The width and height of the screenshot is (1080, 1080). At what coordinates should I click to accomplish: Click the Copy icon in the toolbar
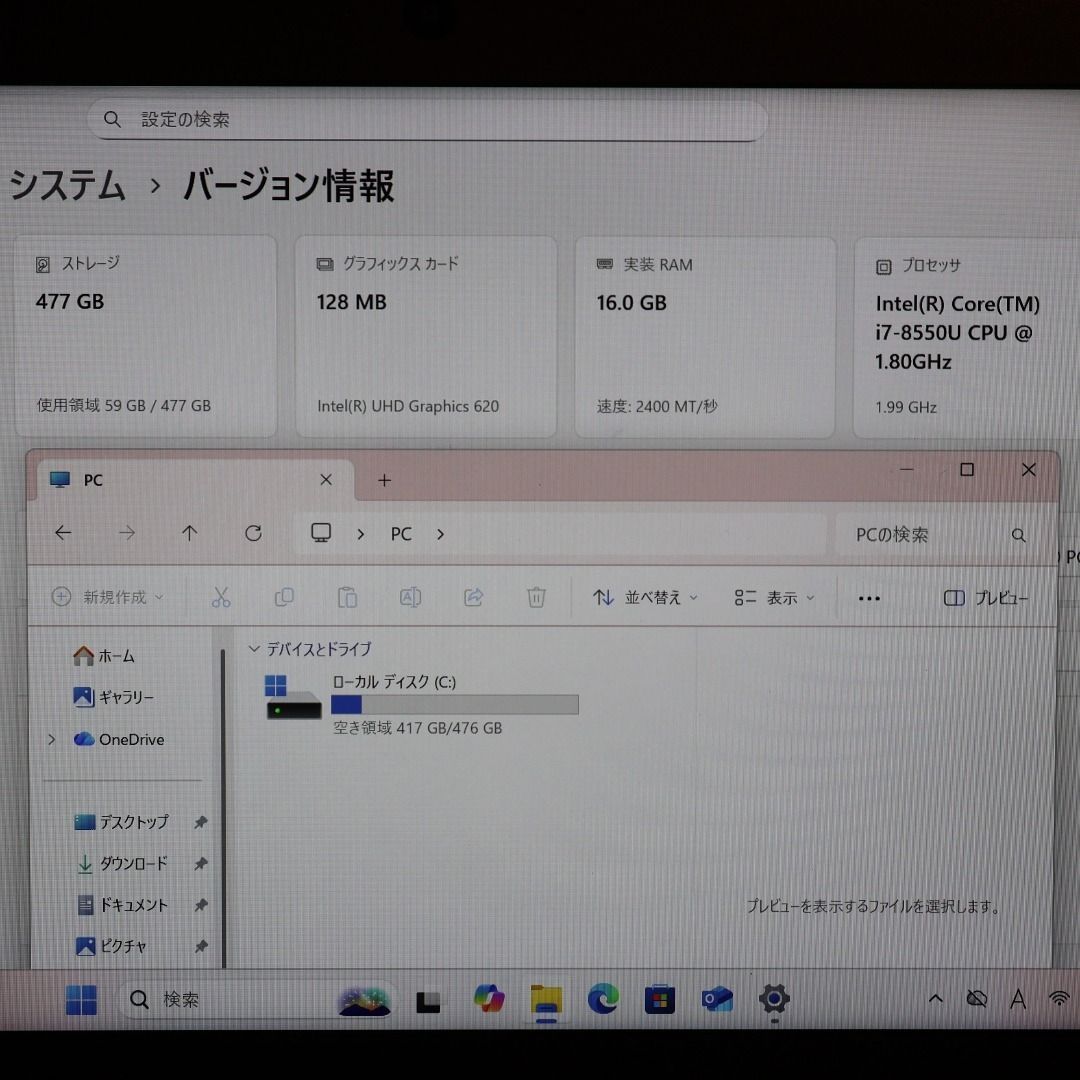285,596
